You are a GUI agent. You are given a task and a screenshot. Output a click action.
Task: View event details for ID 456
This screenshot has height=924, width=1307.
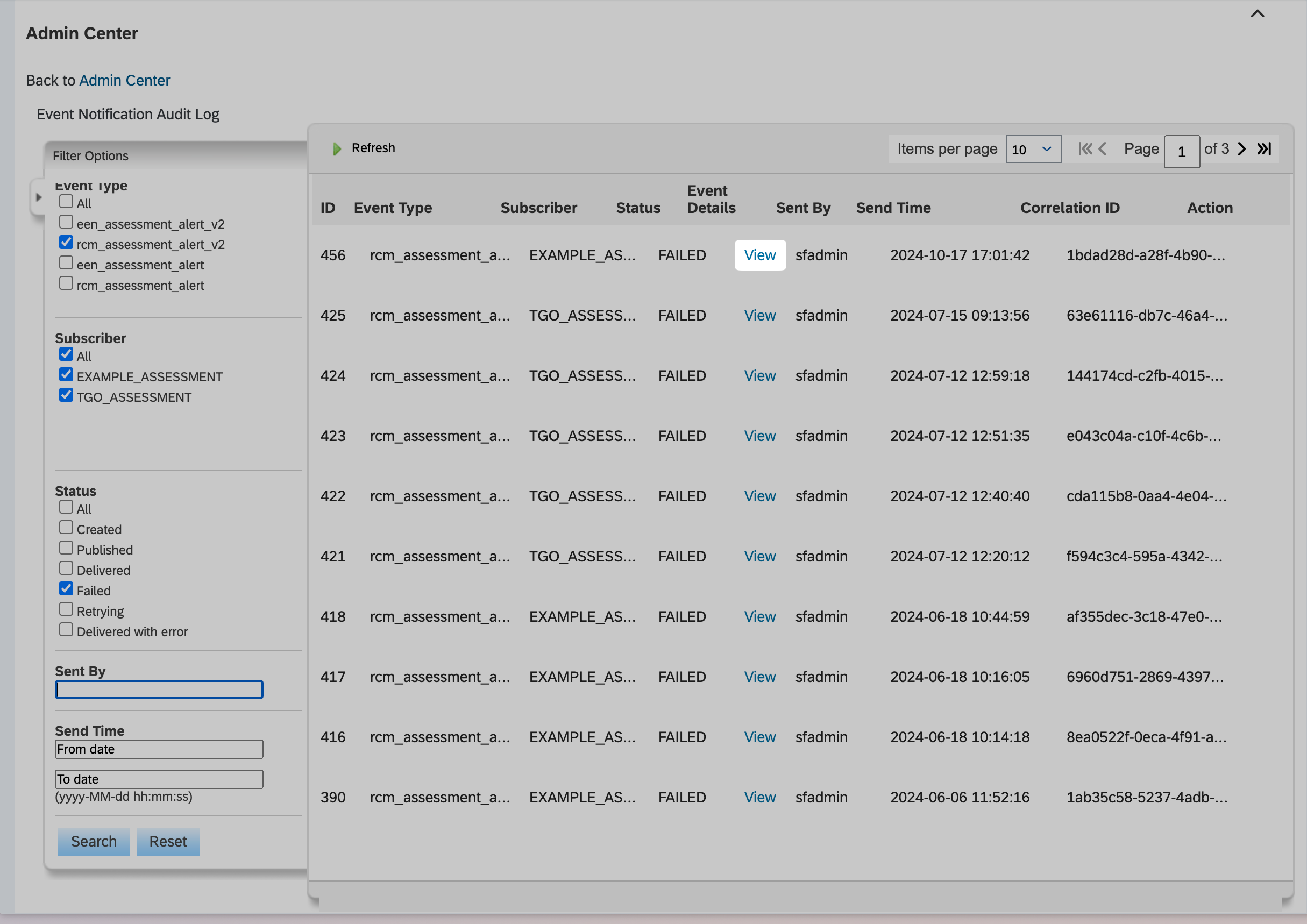pyautogui.click(x=760, y=255)
